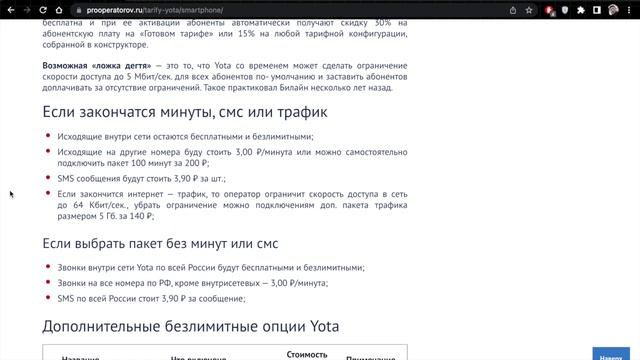Click the blue Наверх button

[611, 354]
